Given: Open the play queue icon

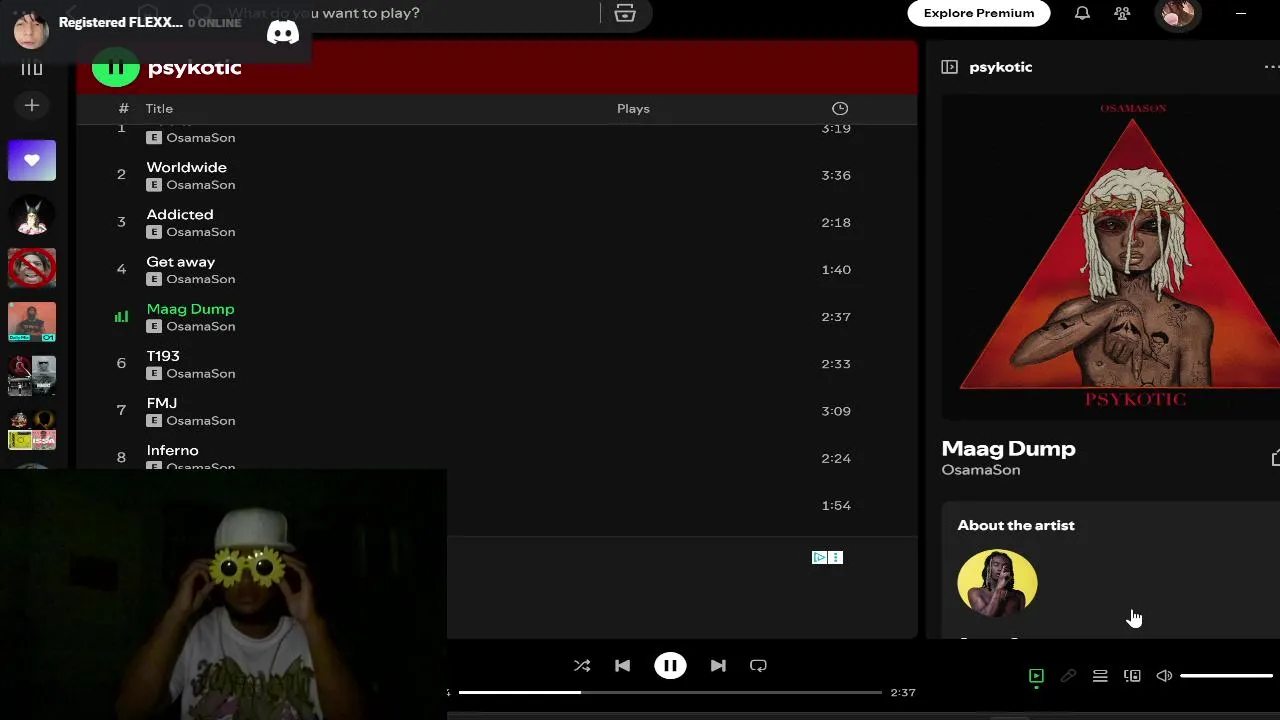Looking at the screenshot, I should [x=1100, y=676].
